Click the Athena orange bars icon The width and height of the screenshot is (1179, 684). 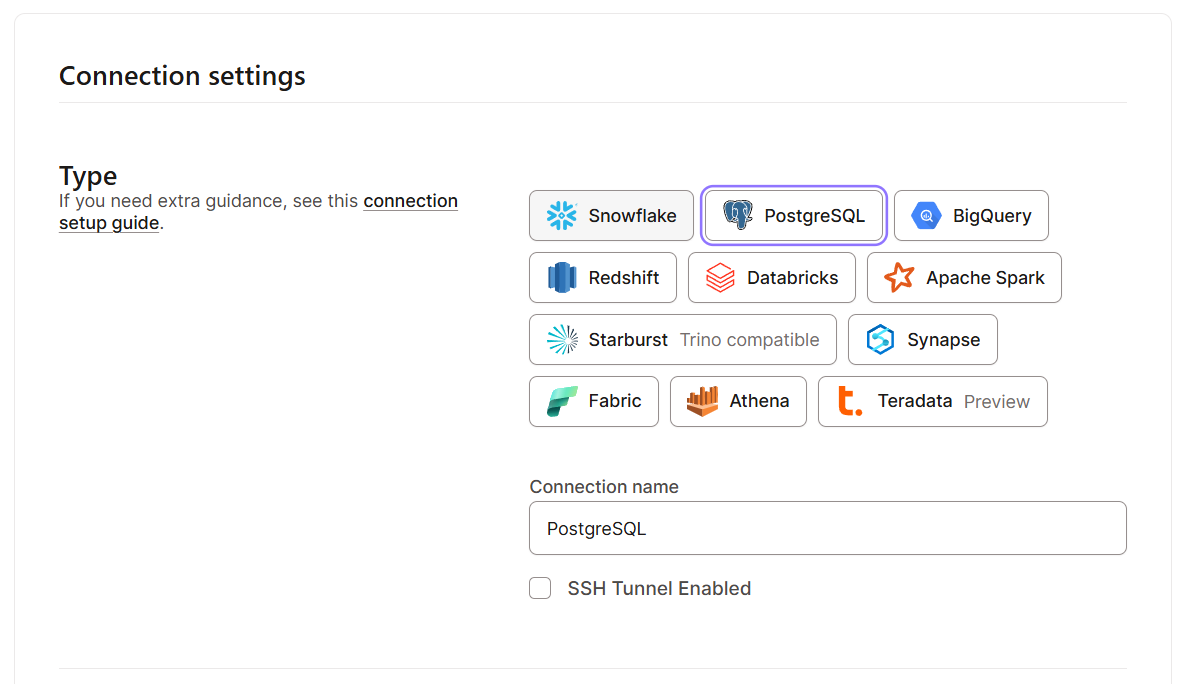click(x=702, y=402)
